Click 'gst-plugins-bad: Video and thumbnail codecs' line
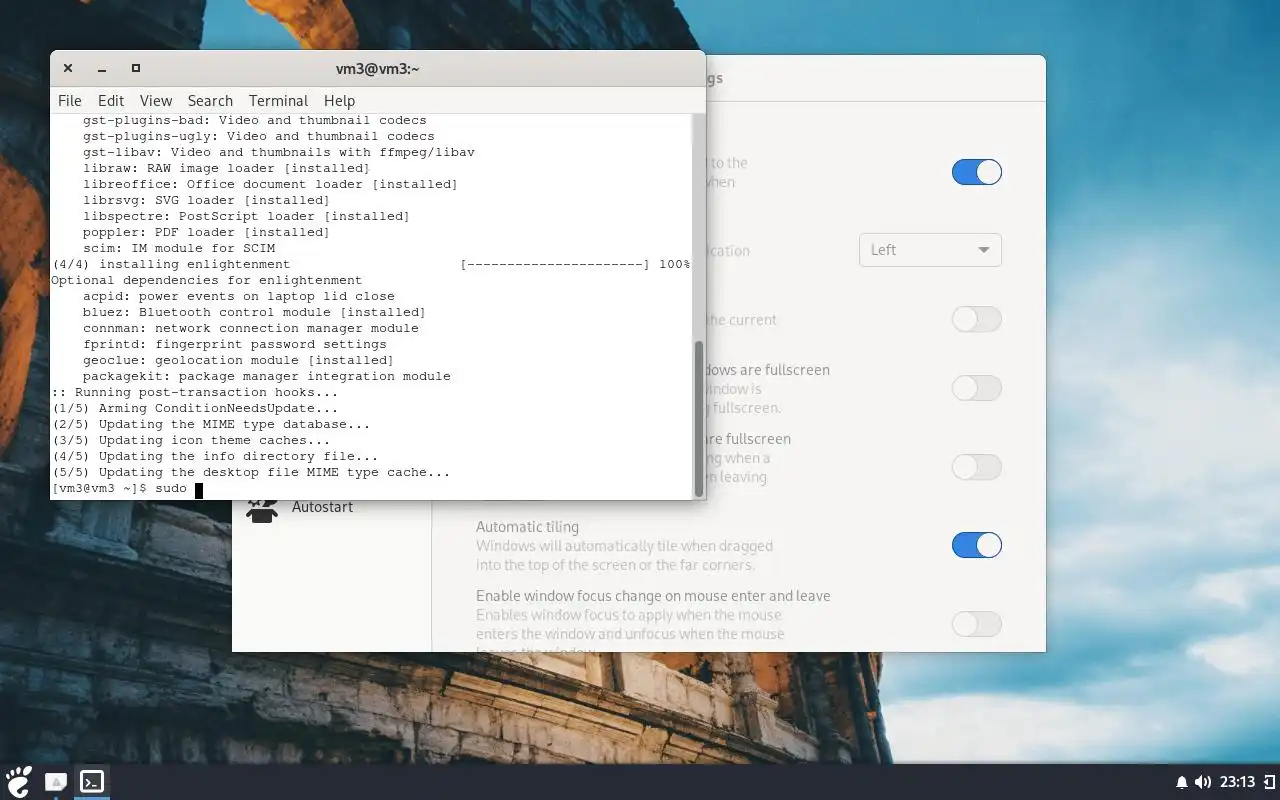Viewport: 1280px width, 800px height. coord(255,120)
